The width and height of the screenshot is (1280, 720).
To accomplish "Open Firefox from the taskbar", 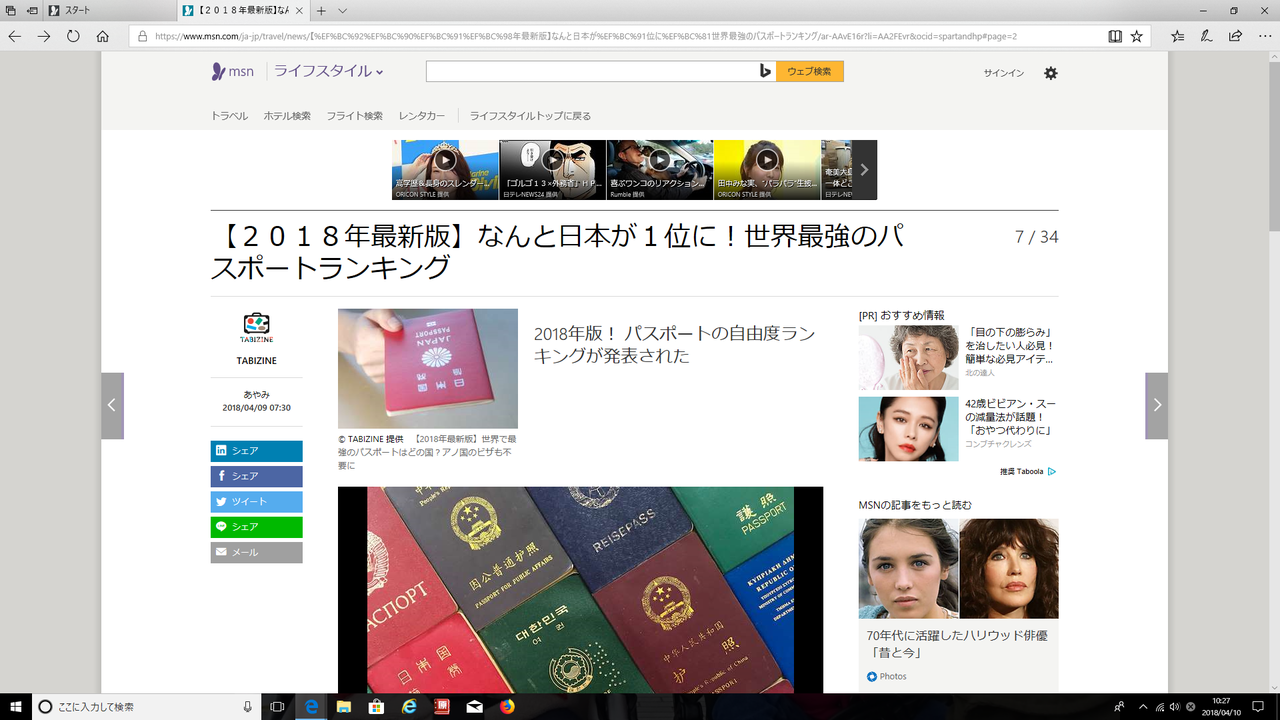I will (x=506, y=707).
